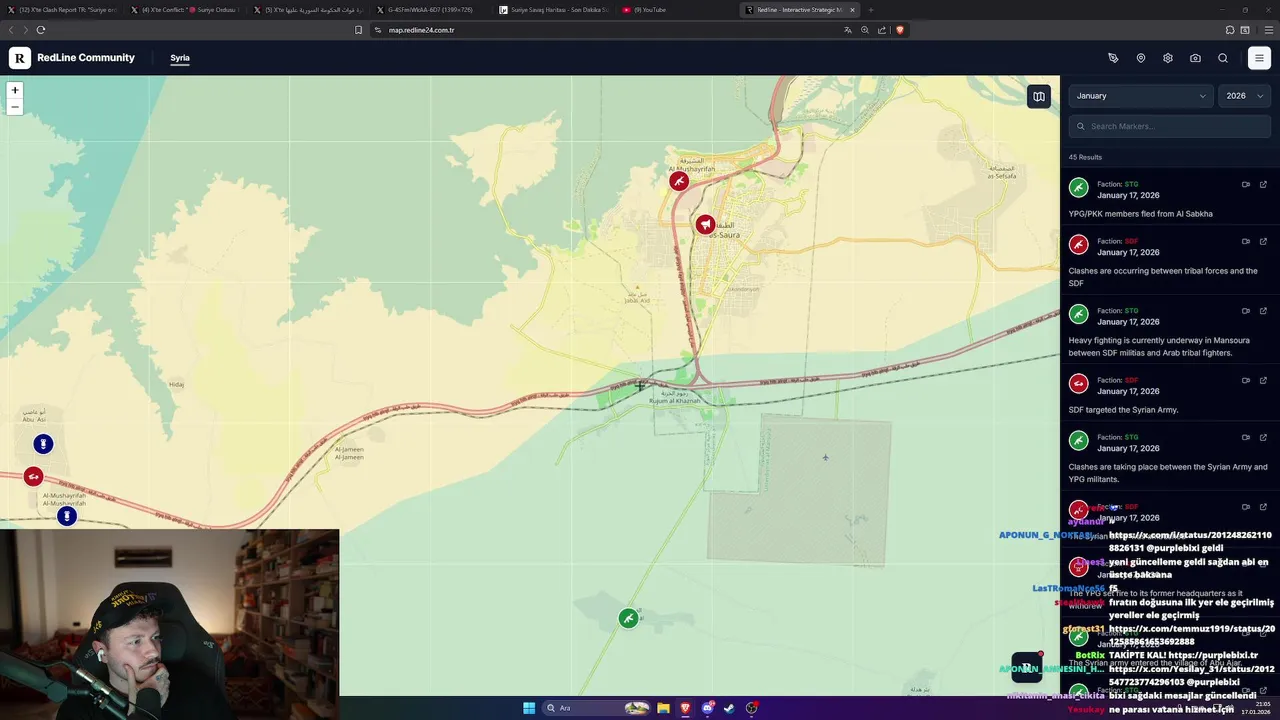Image resolution: width=1280 pixels, height=720 pixels.
Task: Click the '45 Results' label
Action: tap(1085, 157)
